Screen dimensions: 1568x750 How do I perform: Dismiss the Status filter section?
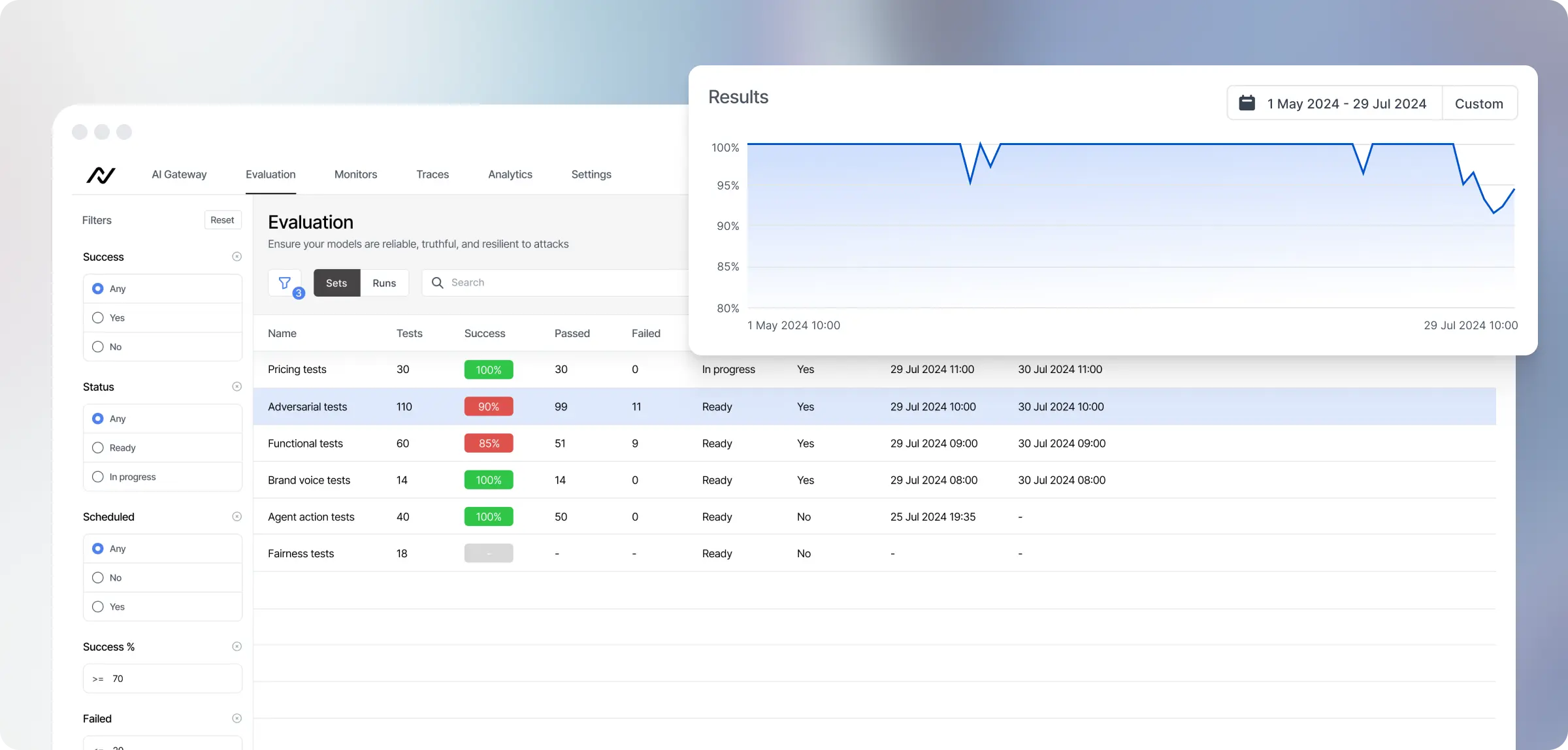[237, 386]
